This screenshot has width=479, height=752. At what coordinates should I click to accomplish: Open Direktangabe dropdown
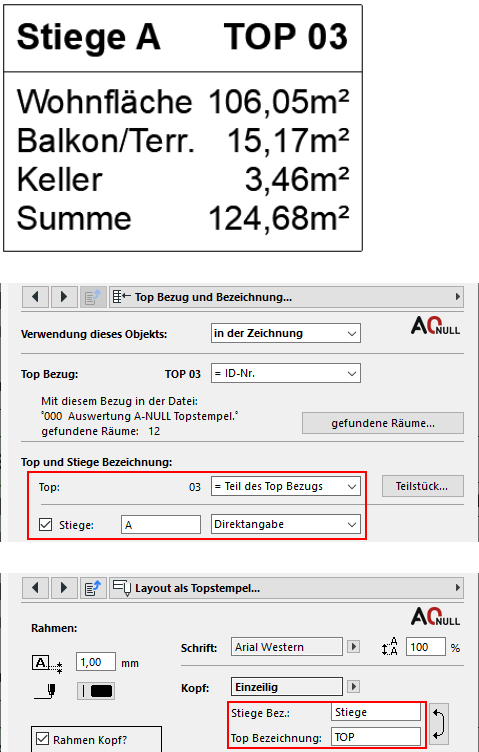click(286, 524)
